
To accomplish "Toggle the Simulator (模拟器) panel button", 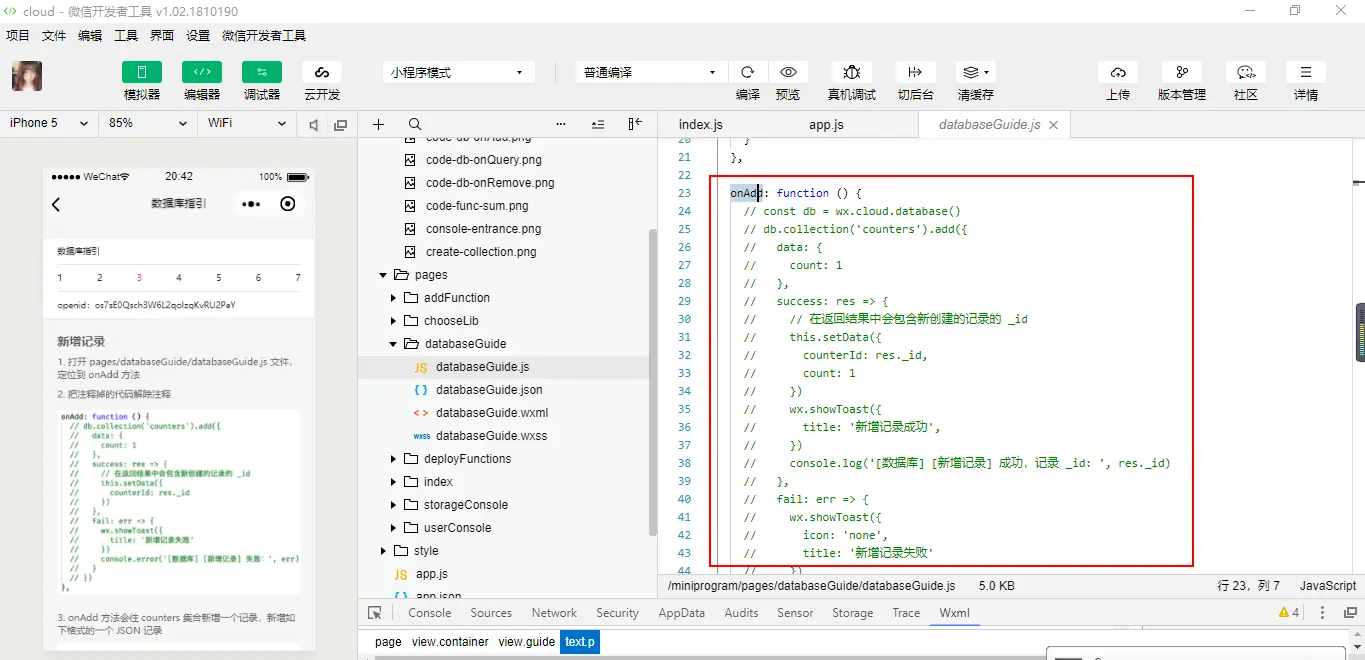I will click(x=142, y=72).
